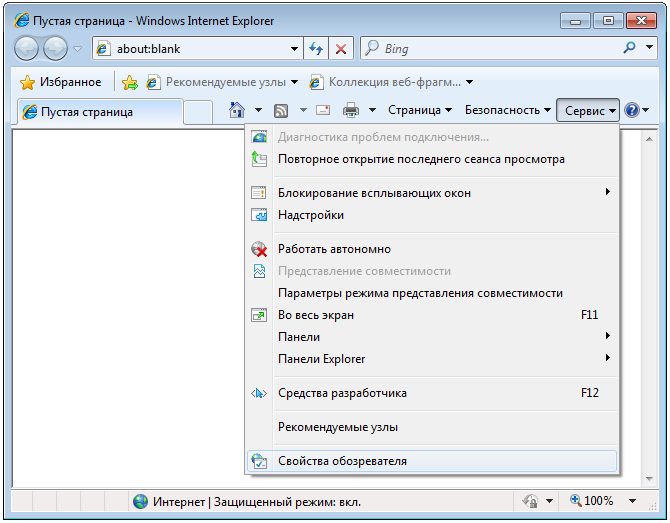The width and height of the screenshot is (670, 523).
Task: Expand the address bar history dropdown
Action: tap(294, 49)
